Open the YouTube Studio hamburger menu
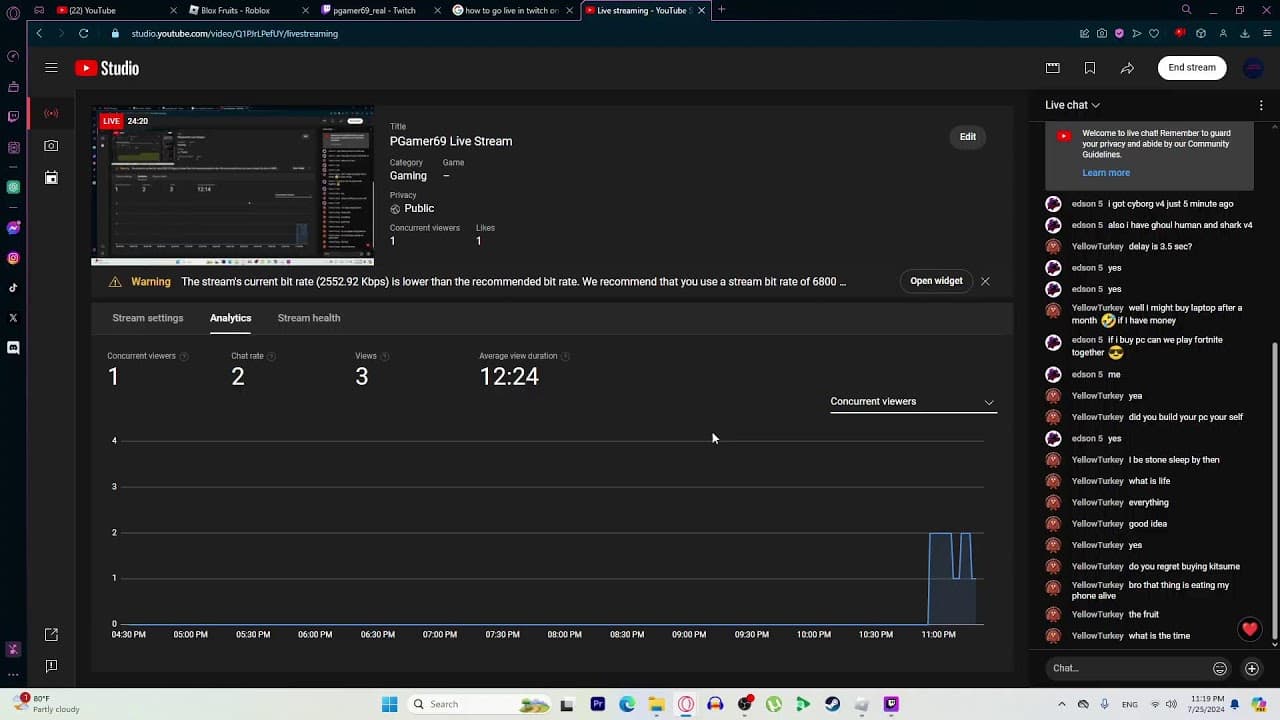Screen dimensions: 1280x720 coord(51,68)
